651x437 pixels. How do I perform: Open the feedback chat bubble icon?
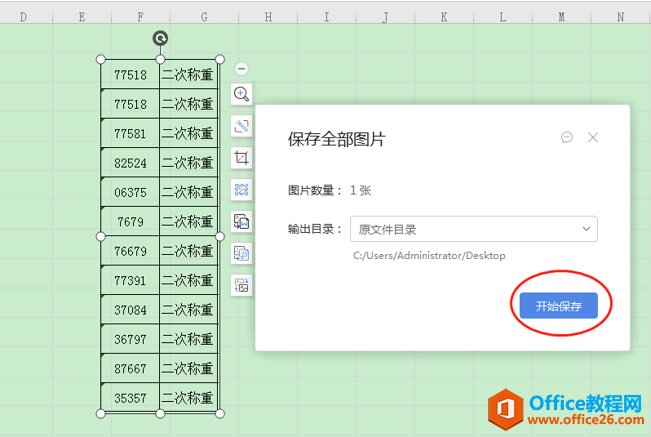coord(567,137)
